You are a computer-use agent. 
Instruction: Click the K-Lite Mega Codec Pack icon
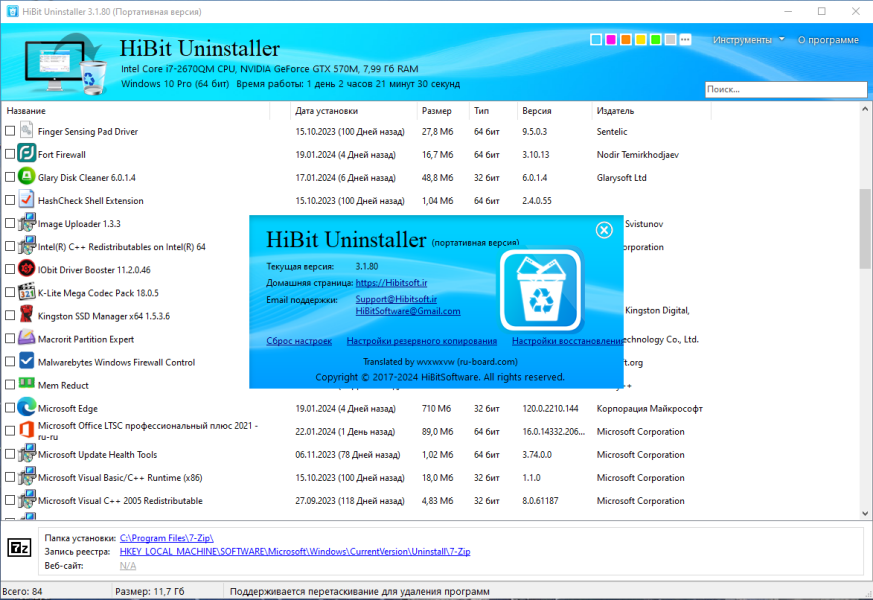click(x=26, y=292)
